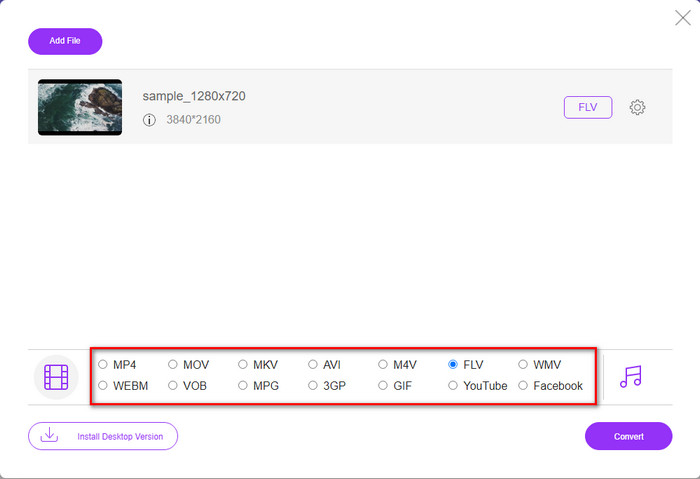Switch to audio formats via music note icon
Image resolution: width=700 pixels, height=479 pixels.
[630, 377]
